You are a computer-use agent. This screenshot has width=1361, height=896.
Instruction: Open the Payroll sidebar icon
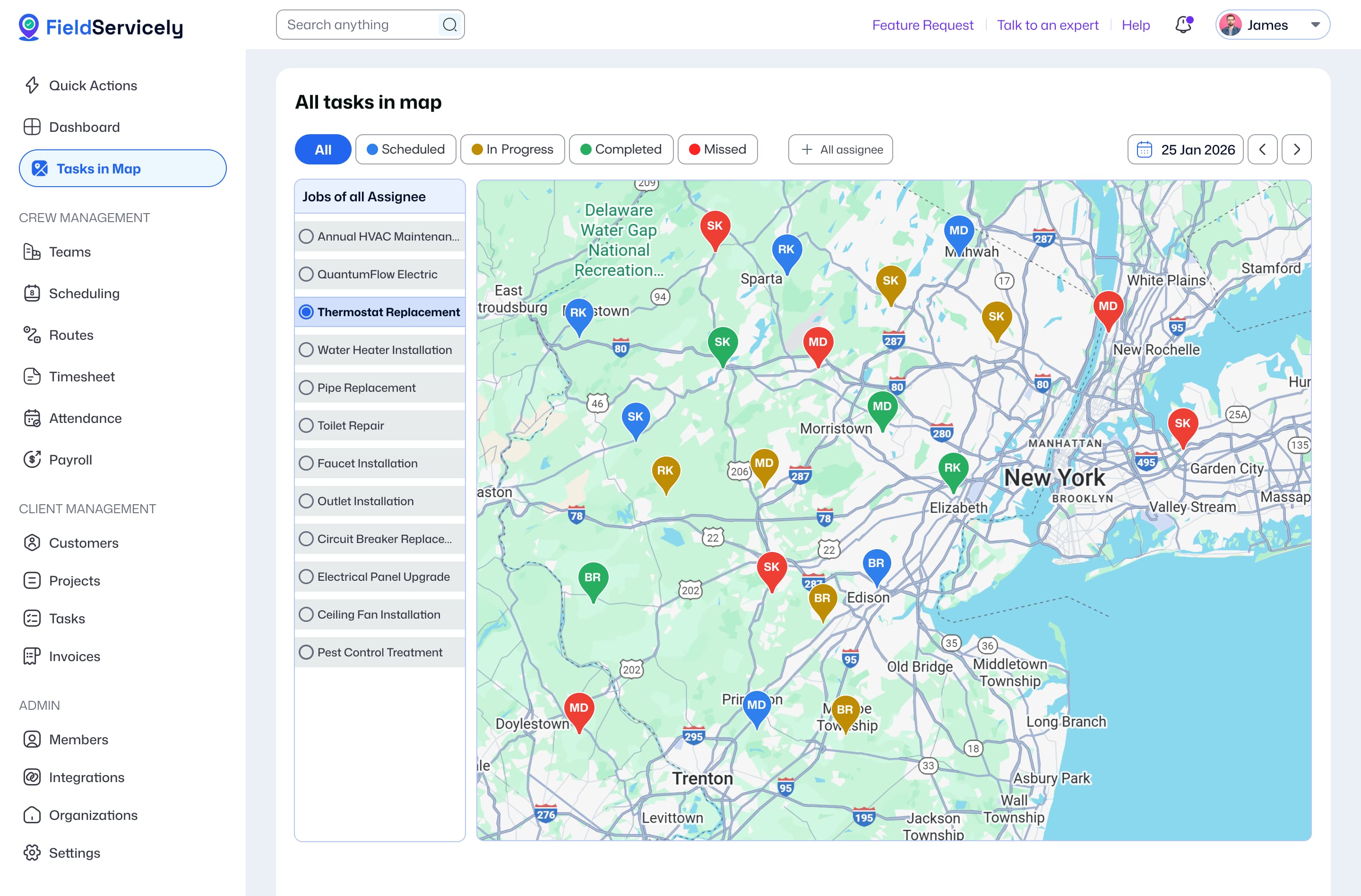click(32, 460)
